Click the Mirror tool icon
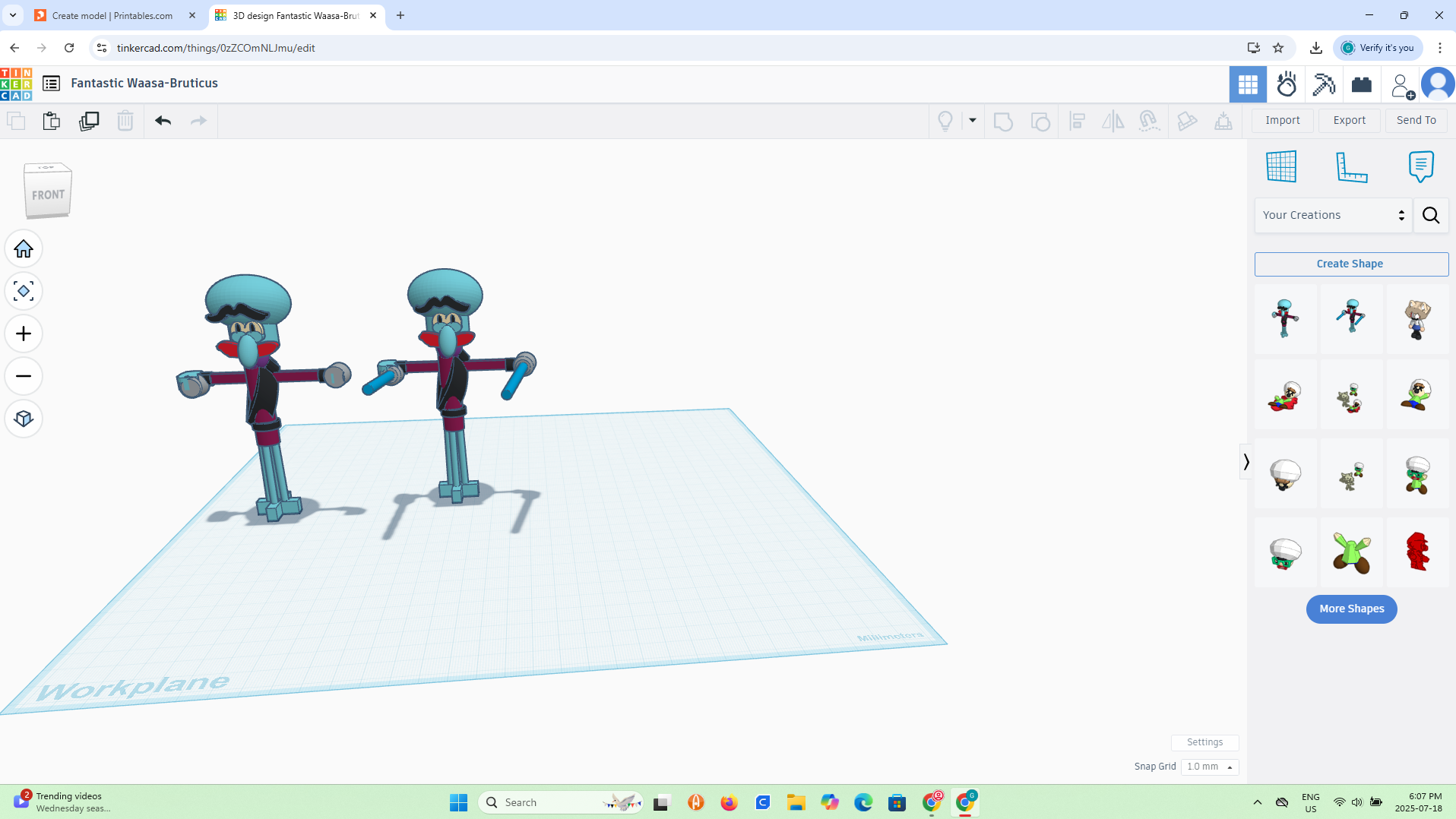 [x=1113, y=121]
